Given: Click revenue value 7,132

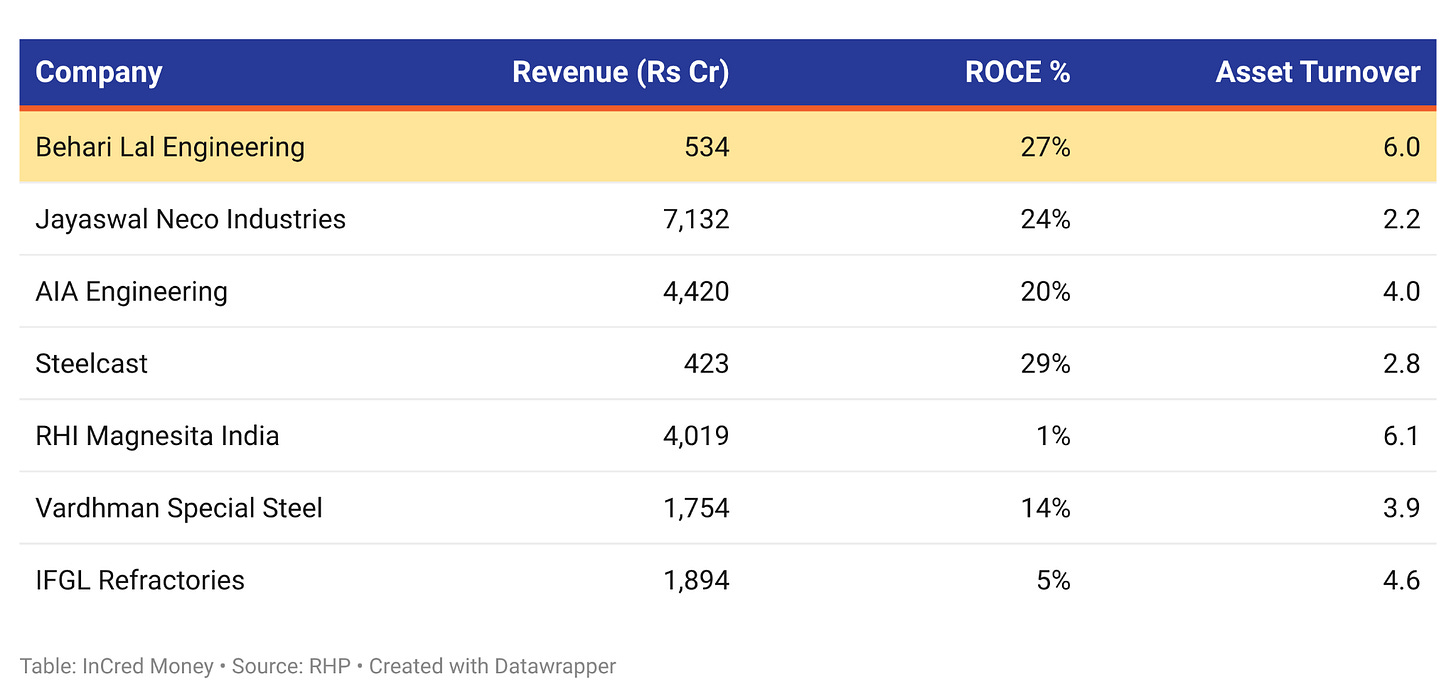Looking at the screenshot, I should tap(697, 219).
